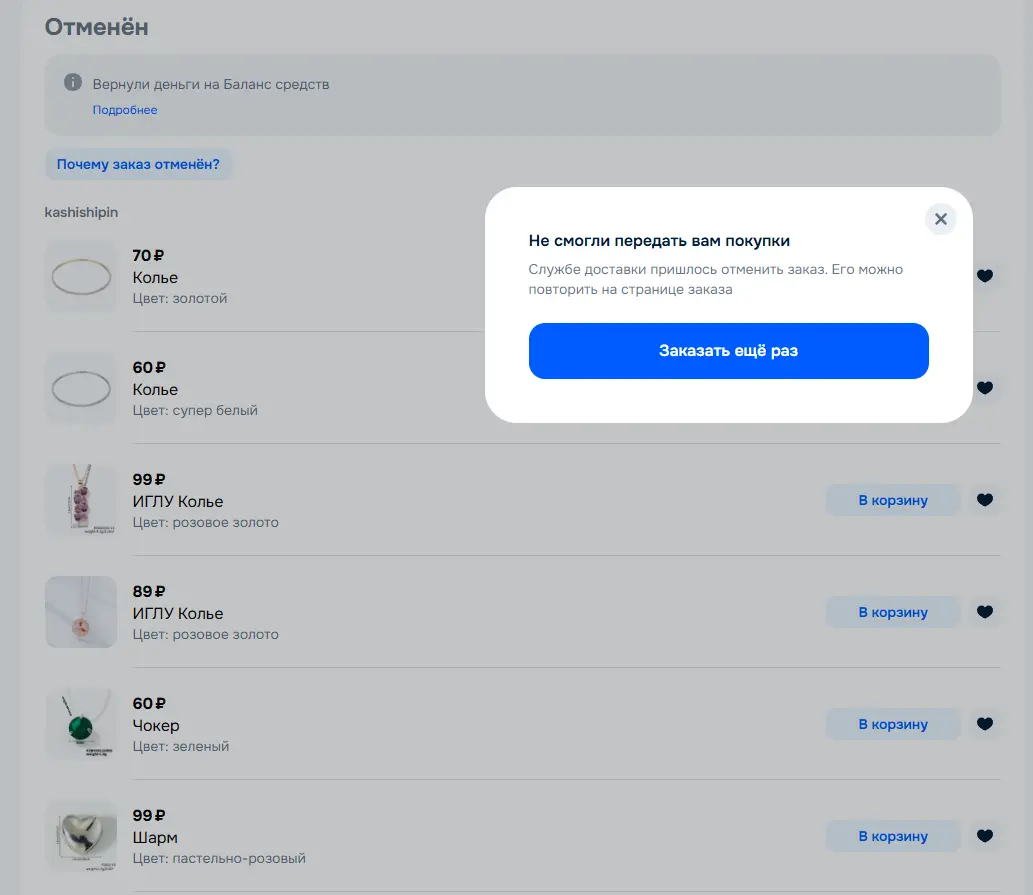
Task: Close the 'Не смогли передать вам покупки' popup
Action: (940, 219)
